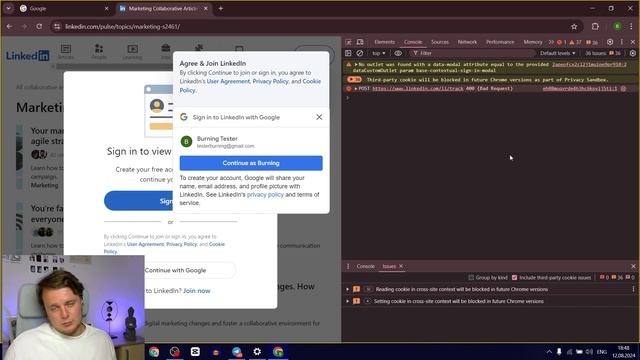This screenshot has height=360, width=640.
Task: Click the DevTools inspect element picker icon
Action: (x=348, y=42)
